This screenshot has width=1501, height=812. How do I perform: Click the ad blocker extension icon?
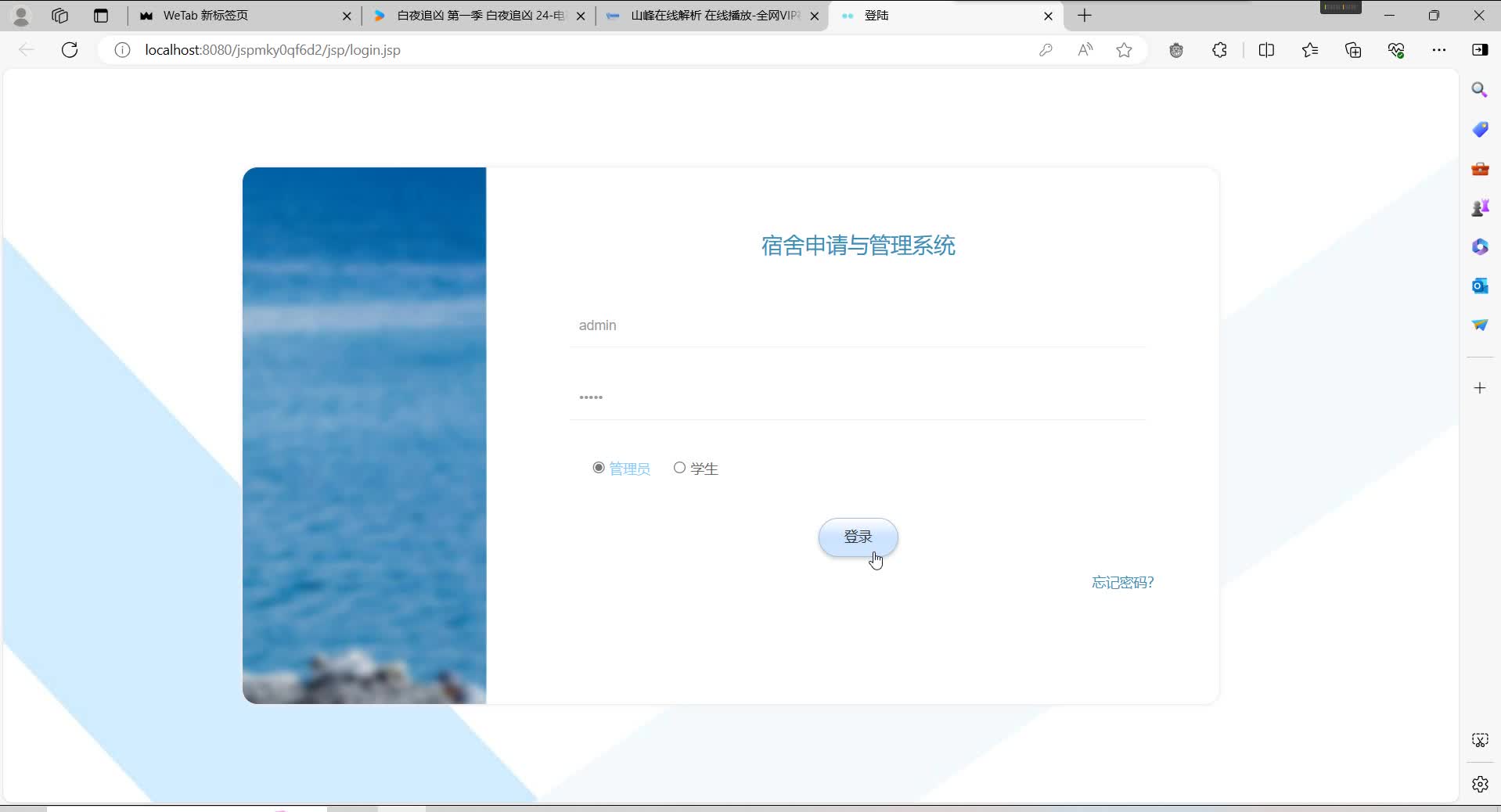[x=1175, y=50]
